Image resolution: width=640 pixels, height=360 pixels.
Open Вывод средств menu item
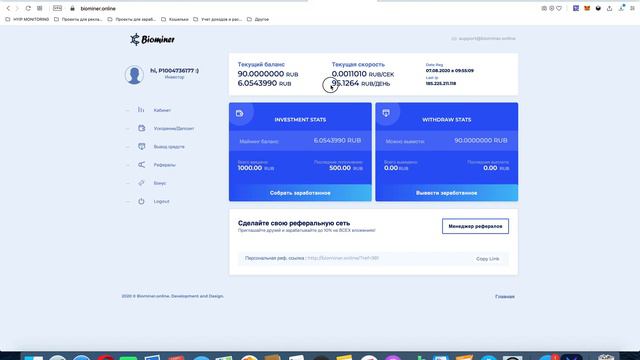pos(169,147)
